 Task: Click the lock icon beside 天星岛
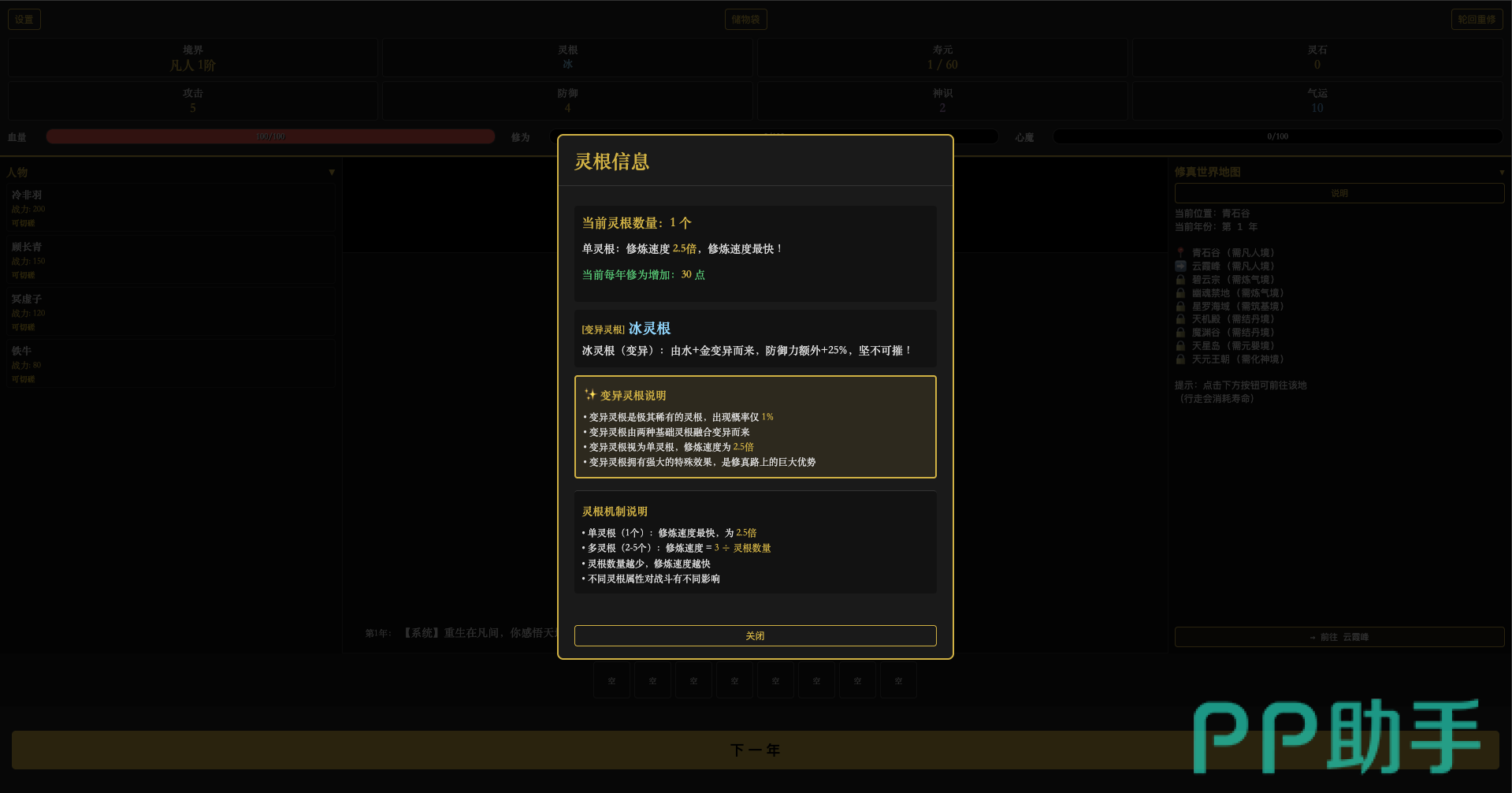pyautogui.click(x=1180, y=346)
